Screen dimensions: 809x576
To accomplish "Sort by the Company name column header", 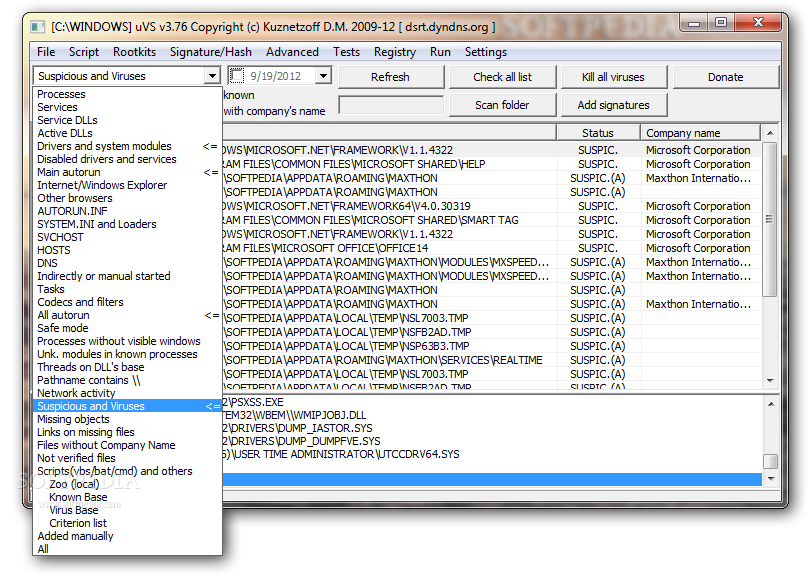I will click(700, 133).
